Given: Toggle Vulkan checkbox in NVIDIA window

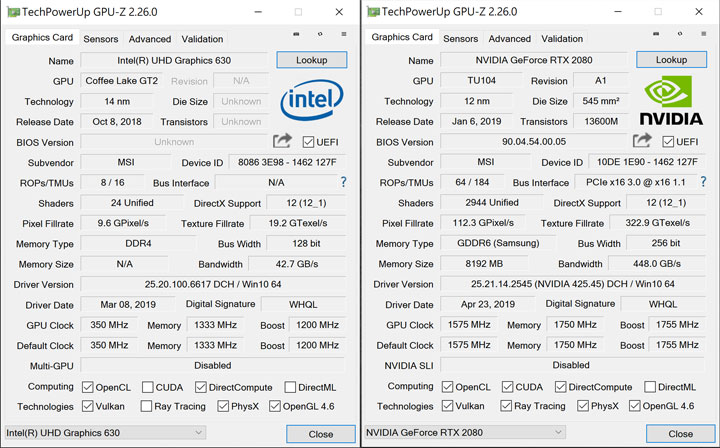Looking at the screenshot, I should coord(447,405).
